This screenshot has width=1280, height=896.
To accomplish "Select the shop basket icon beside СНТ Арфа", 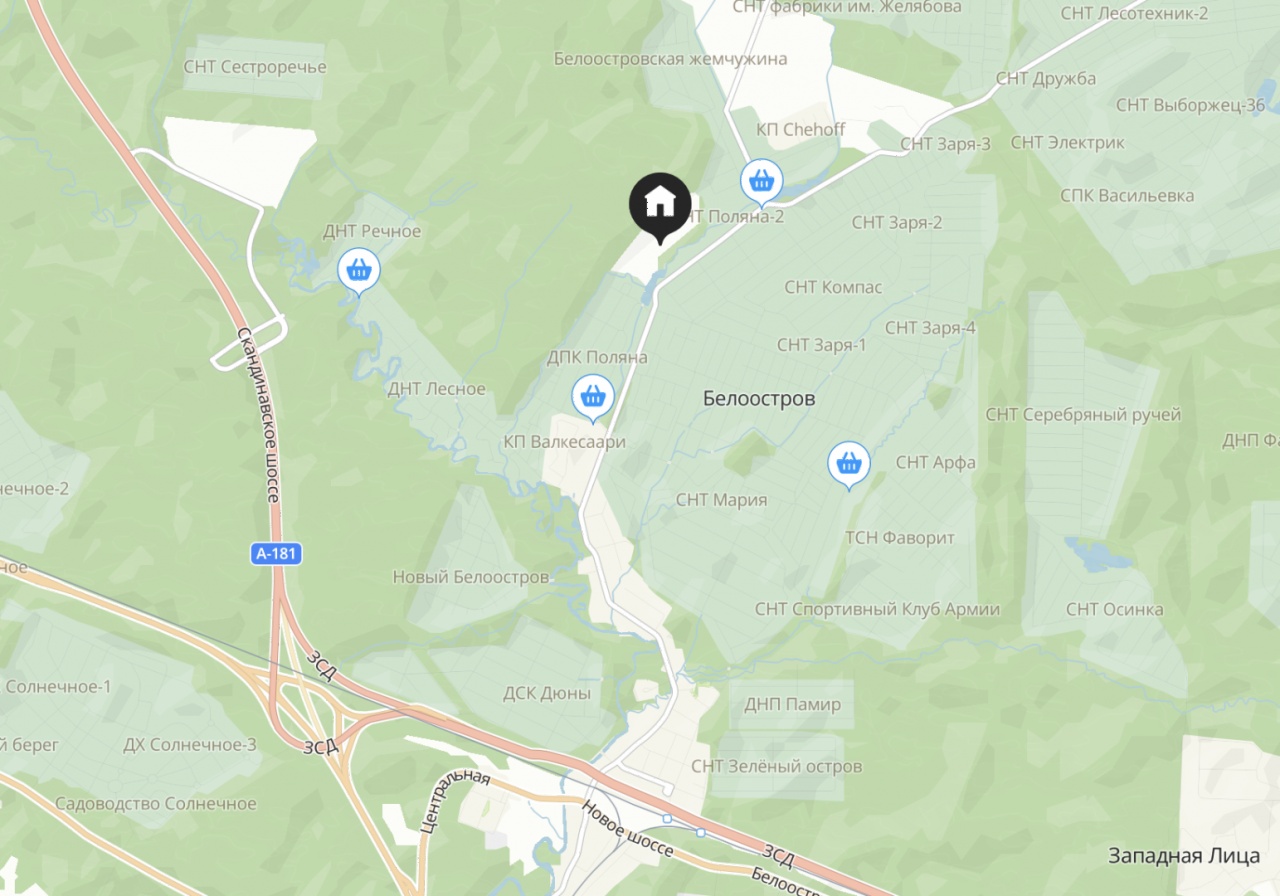I will [x=849, y=465].
